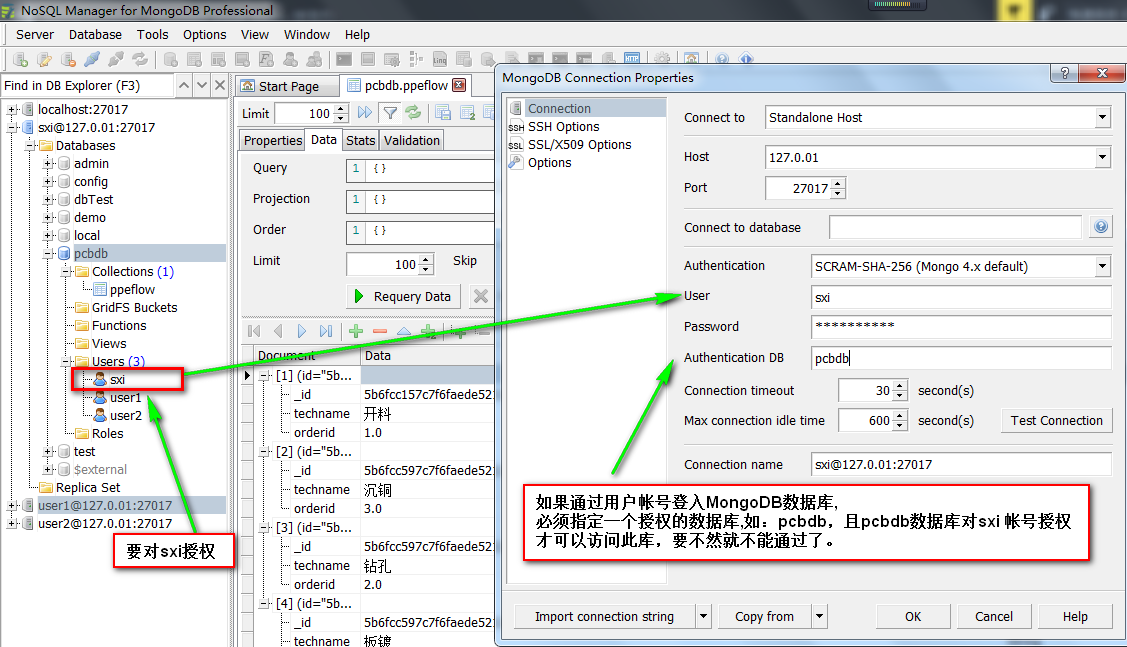1127x647 pixels.
Task: Click Cancel in the Connection Properties dialog
Action: point(994,616)
